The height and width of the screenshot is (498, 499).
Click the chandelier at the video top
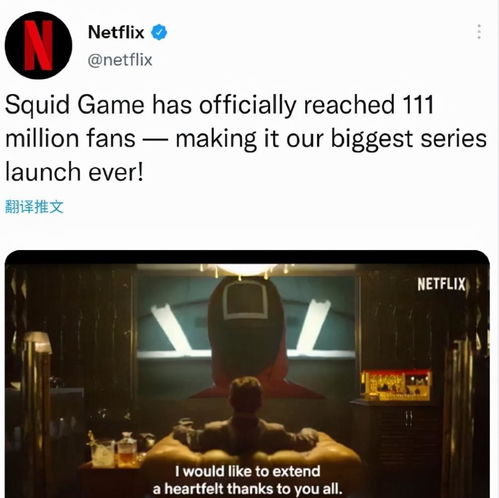point(247,270)
